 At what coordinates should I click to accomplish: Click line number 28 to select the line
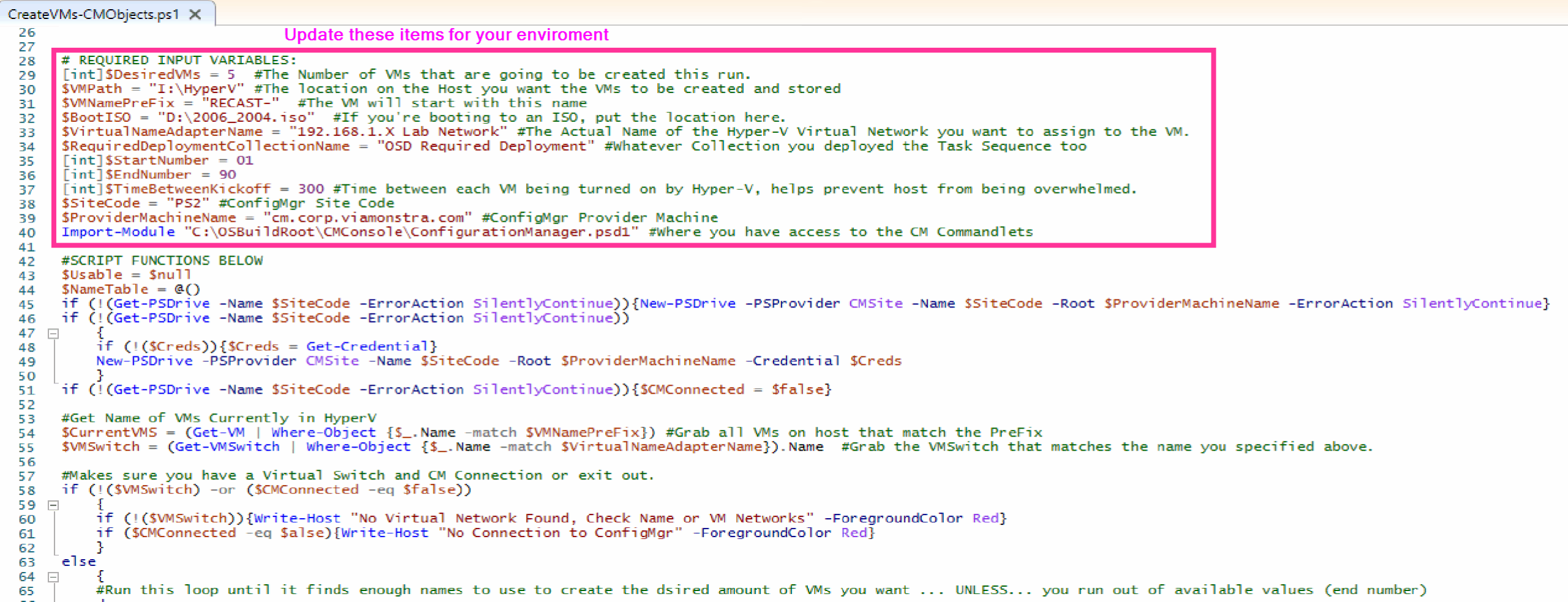click(27, 59)
